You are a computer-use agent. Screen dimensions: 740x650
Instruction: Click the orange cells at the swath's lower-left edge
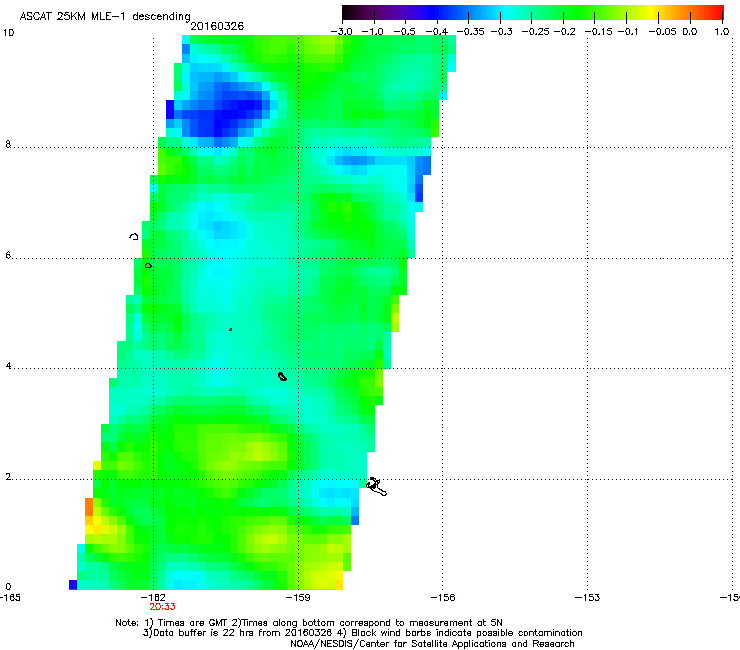[x=89, y=511]
